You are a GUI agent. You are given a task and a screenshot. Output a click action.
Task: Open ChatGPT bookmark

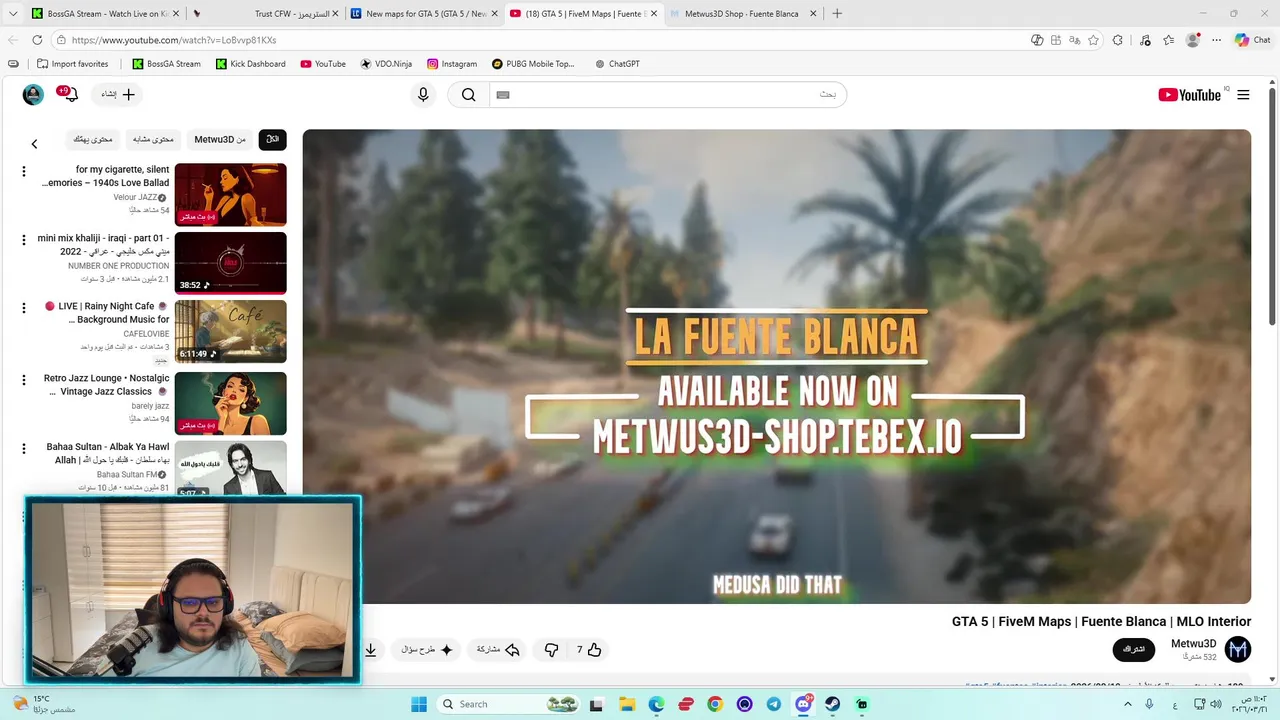[617, 64]
